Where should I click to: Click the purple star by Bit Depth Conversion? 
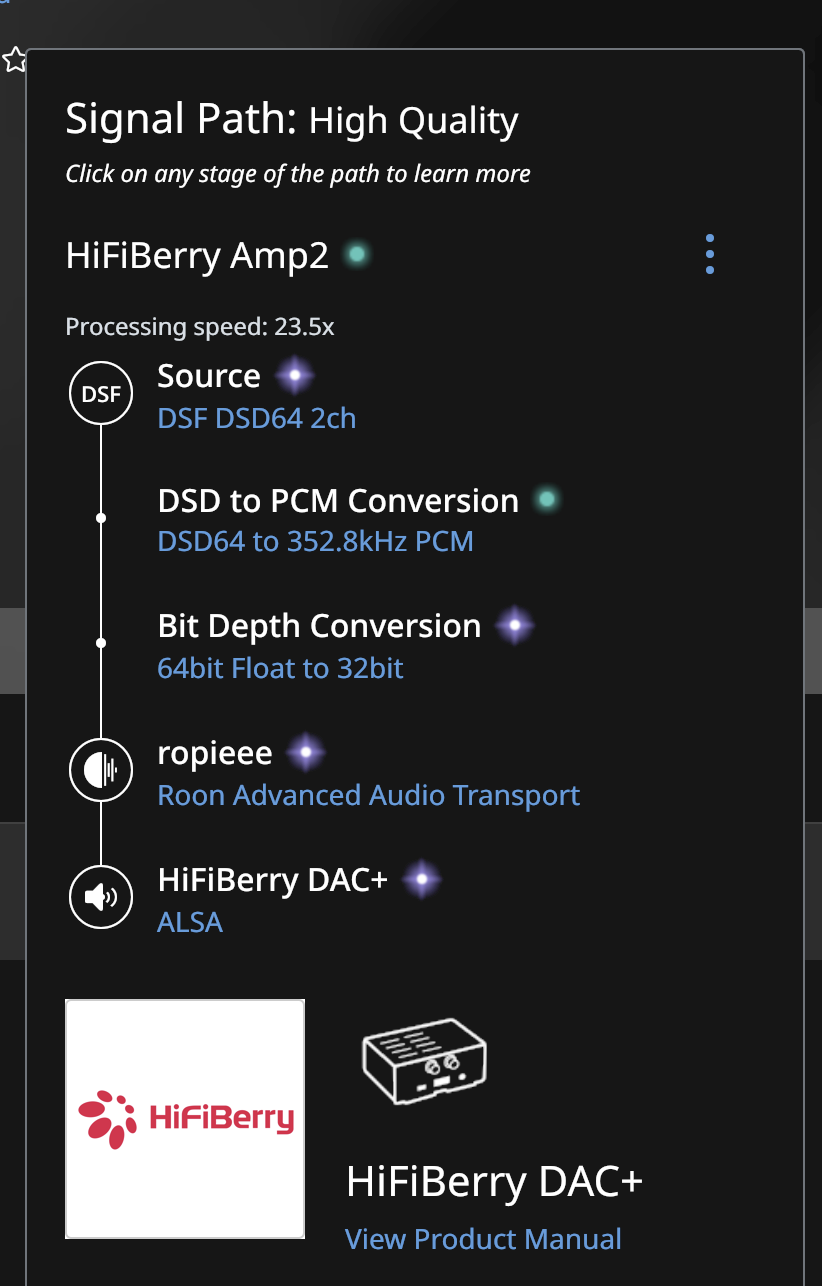pyautogui.click(x=515, y=626)
